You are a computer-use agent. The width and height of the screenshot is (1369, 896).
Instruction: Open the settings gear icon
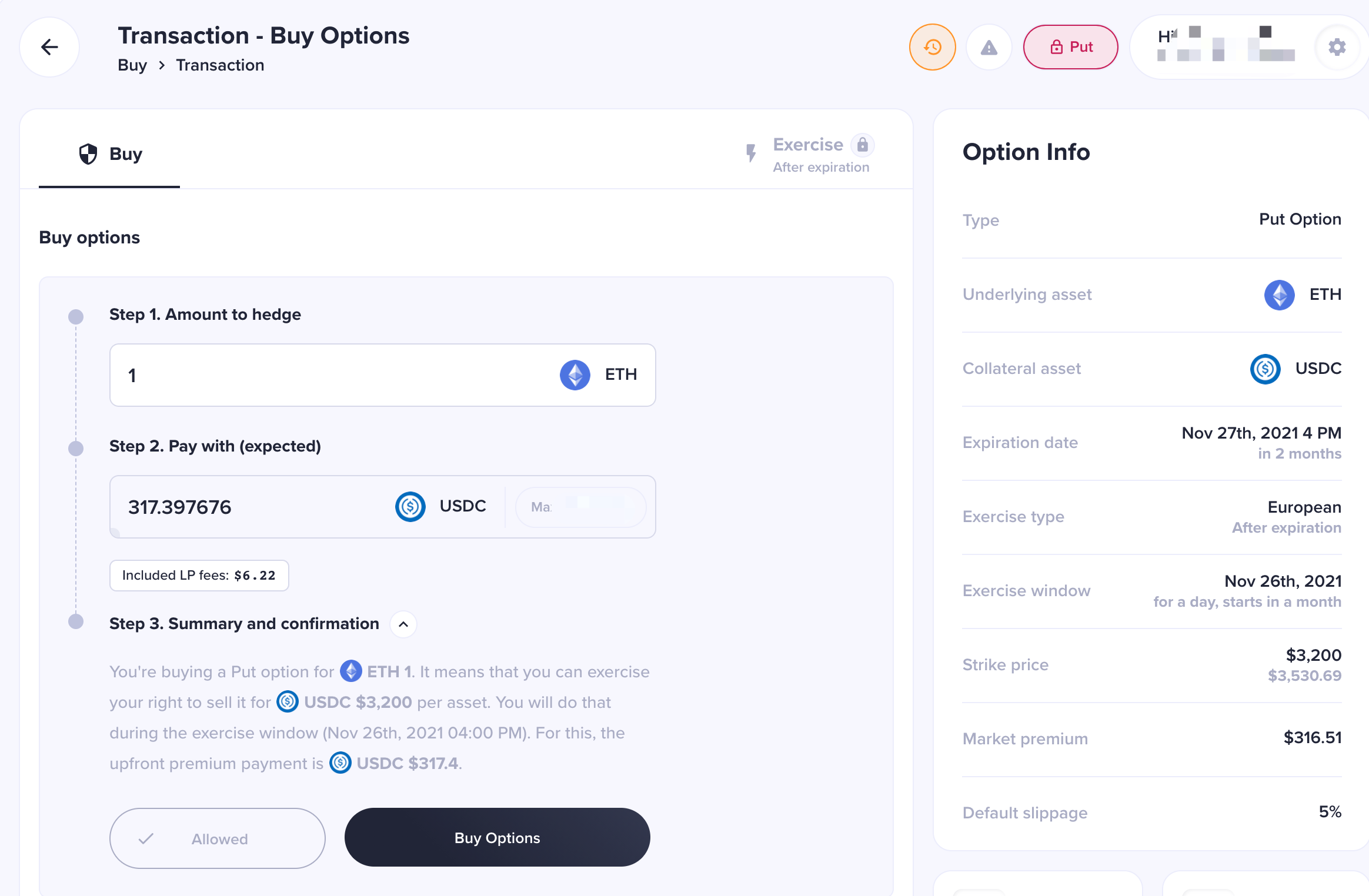click(x=1337, y=47)
